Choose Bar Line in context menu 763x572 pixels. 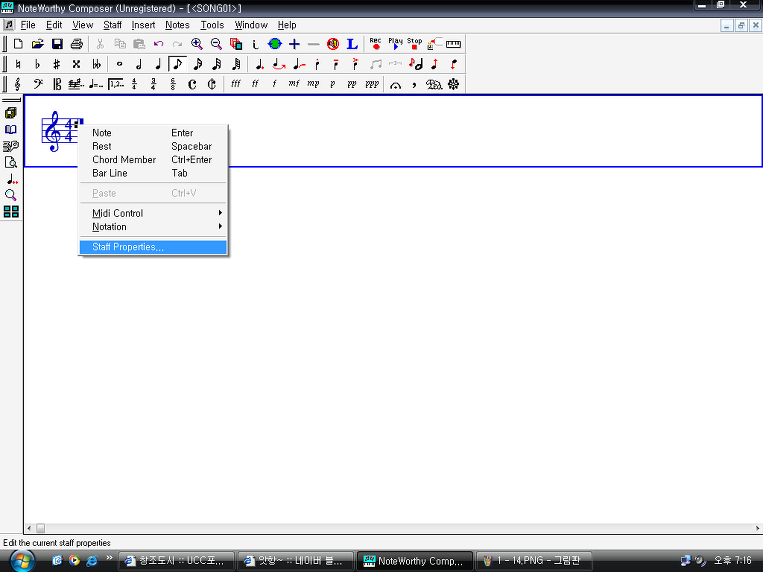[x=153, y=173]
